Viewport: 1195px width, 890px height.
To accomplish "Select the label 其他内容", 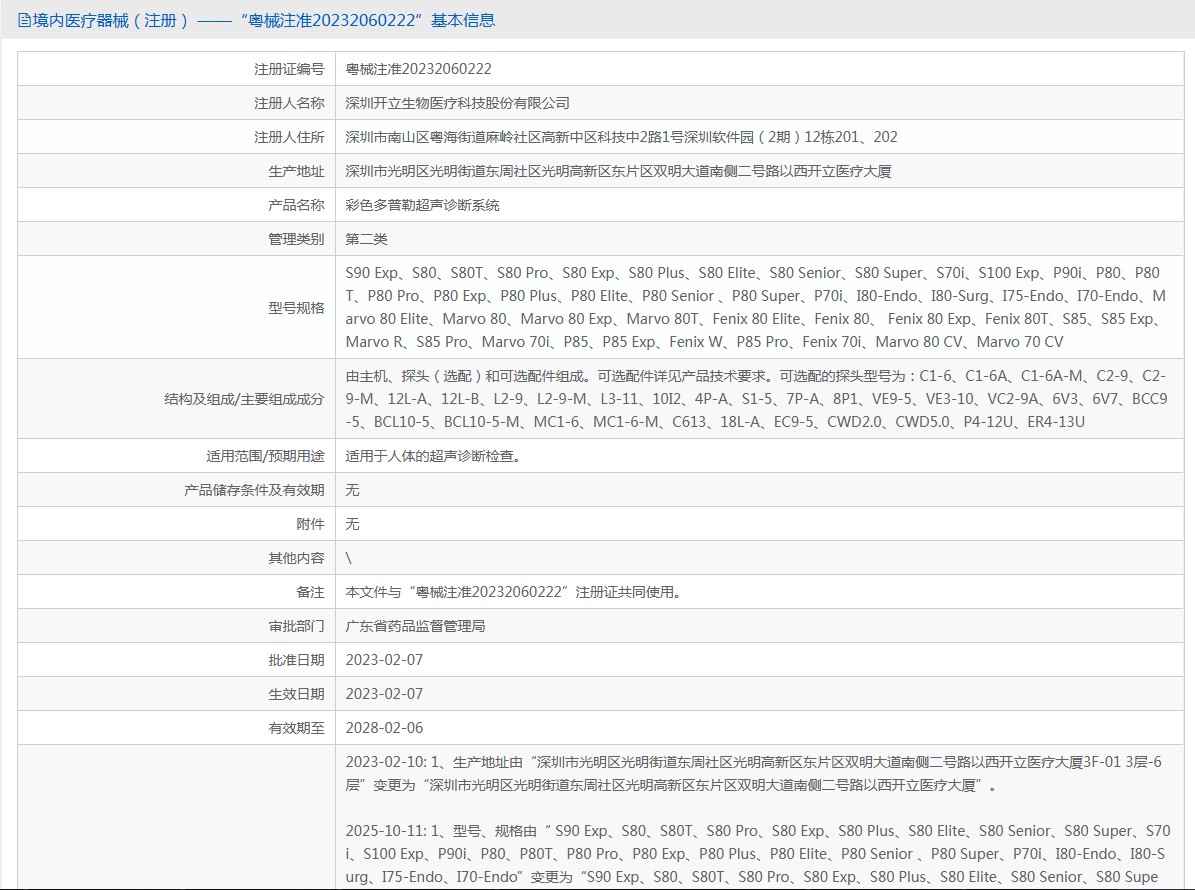I will [296, 559].
